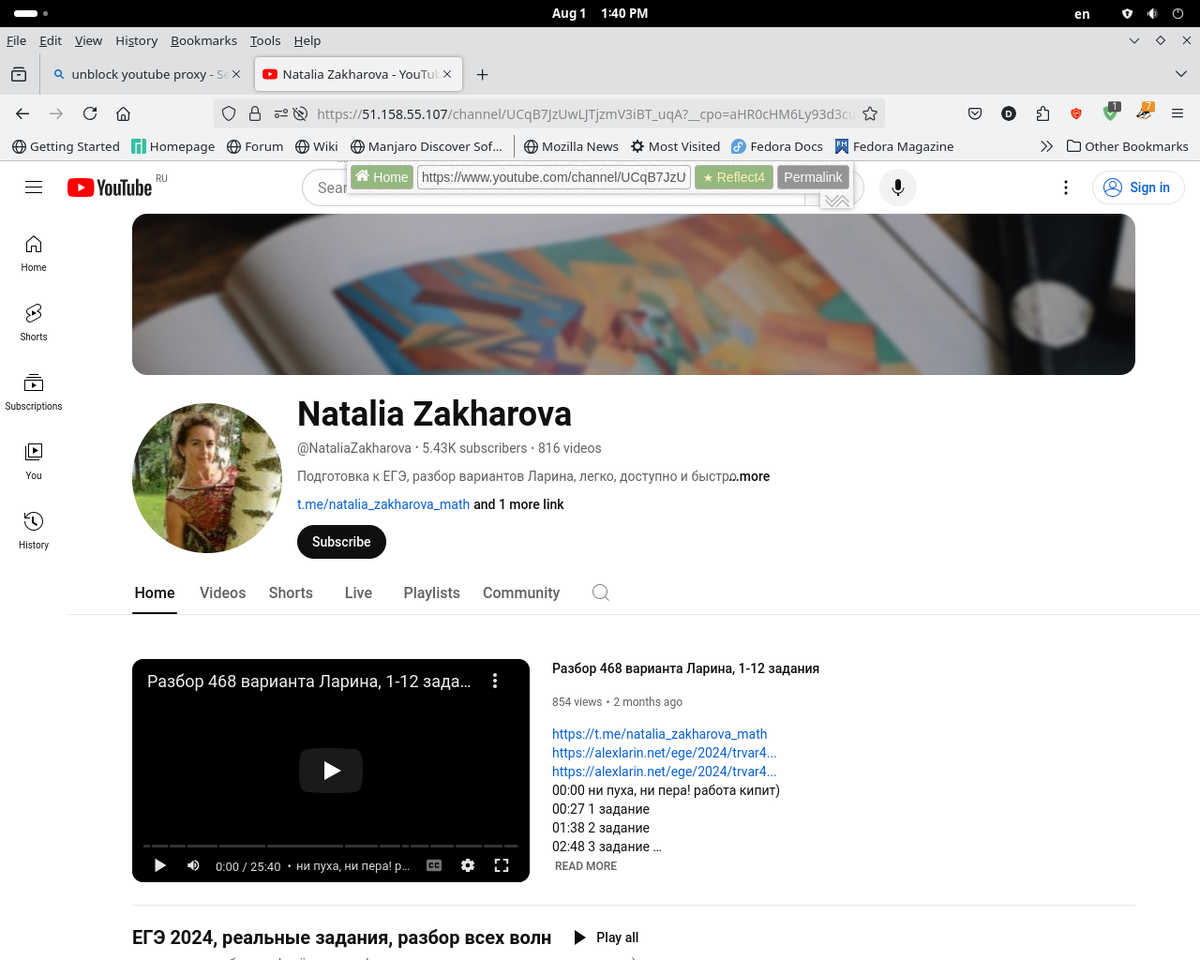1200x960 pixels.
Task: Open Shorts in the YouTube sidebar
Action: 34,322
